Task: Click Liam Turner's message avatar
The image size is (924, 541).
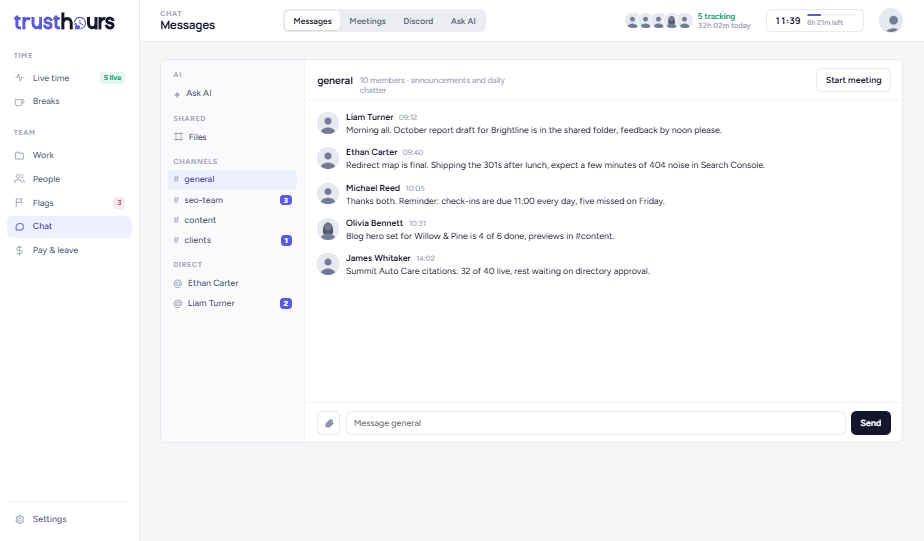Action: [x=328, y=123]
